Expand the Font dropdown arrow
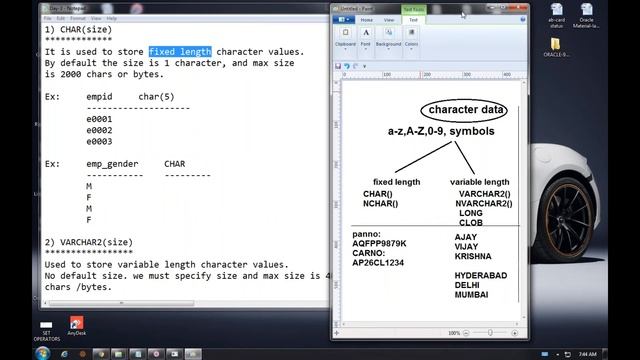The image size is (640, 360). click(x=365, y=49)
